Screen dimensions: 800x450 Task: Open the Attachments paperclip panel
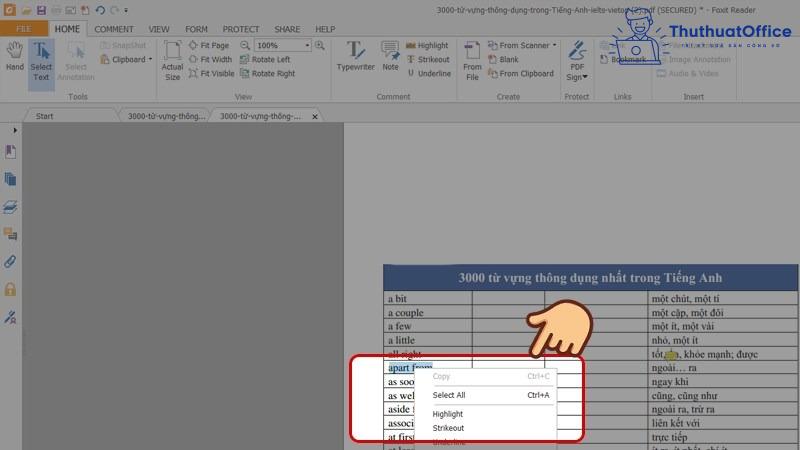pos(10,262)
